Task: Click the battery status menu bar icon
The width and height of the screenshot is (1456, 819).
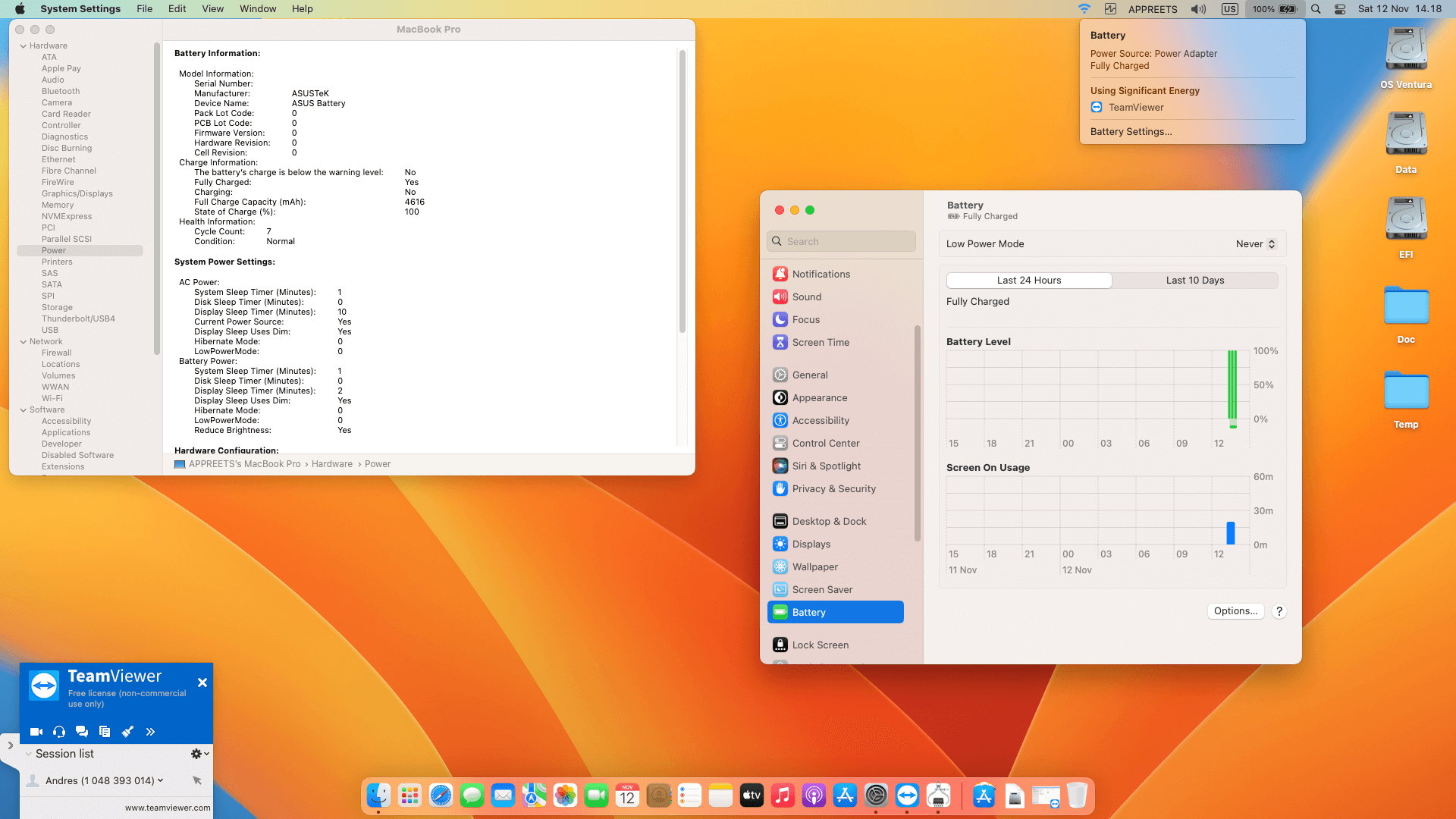Action: point(1274,9)
